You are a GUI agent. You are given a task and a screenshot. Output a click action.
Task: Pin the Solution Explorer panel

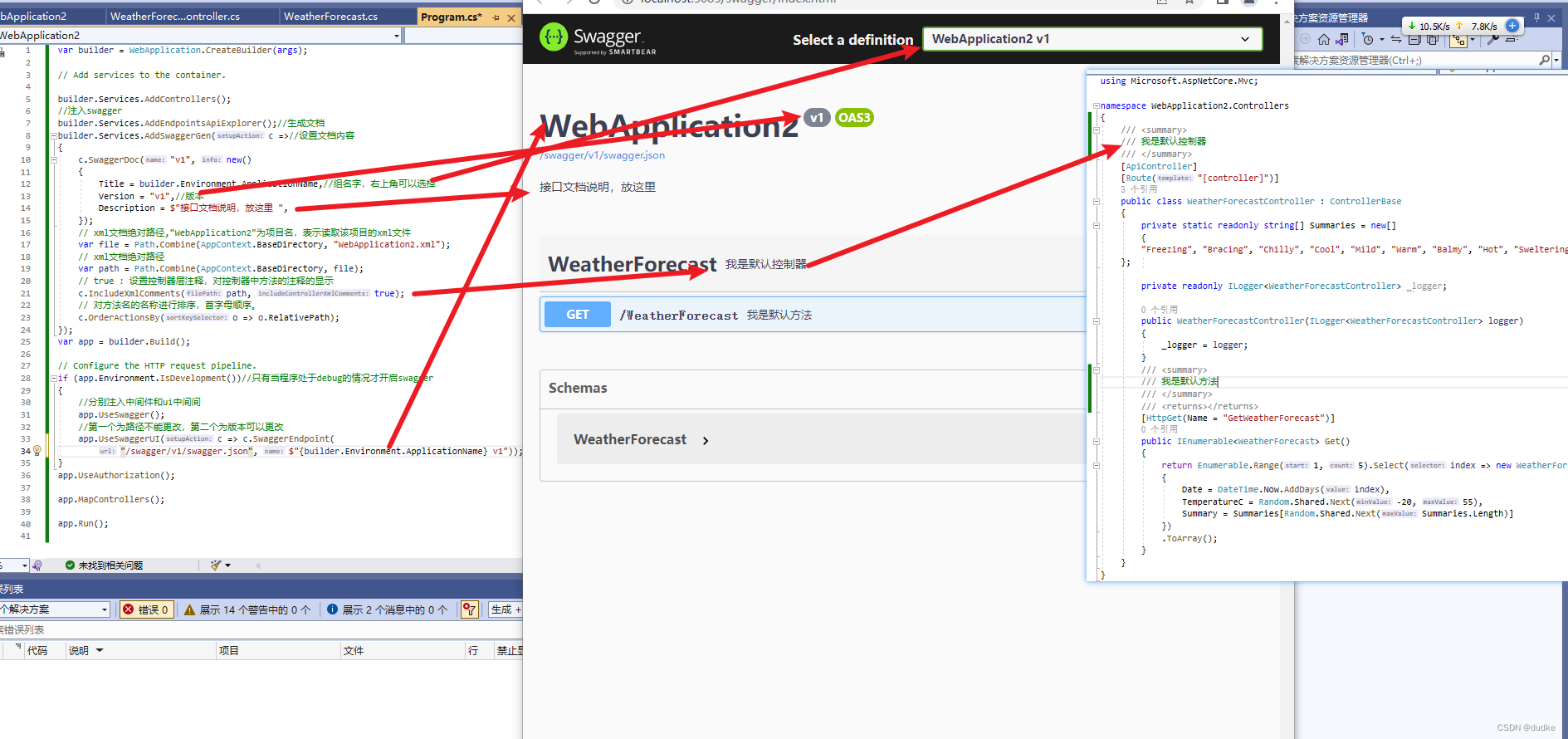point(1536,17)
